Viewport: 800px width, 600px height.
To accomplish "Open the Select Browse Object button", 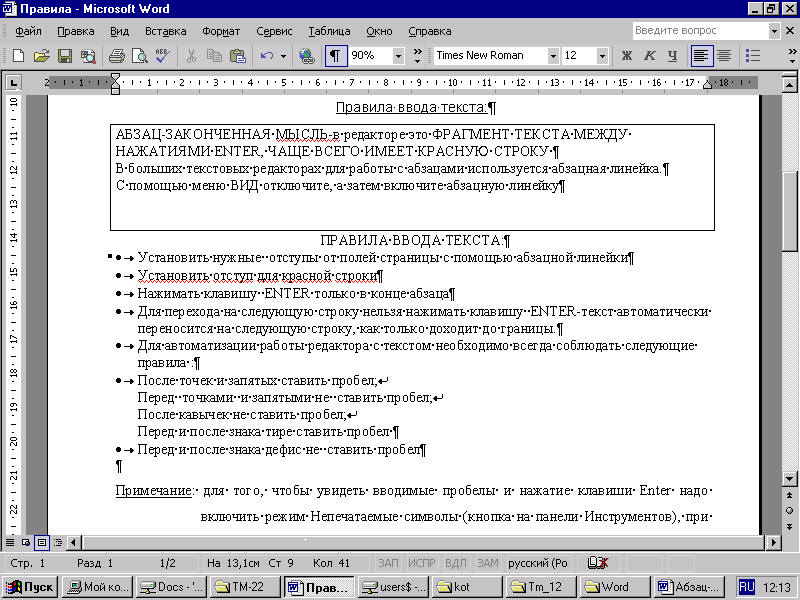I will (790, 511).
